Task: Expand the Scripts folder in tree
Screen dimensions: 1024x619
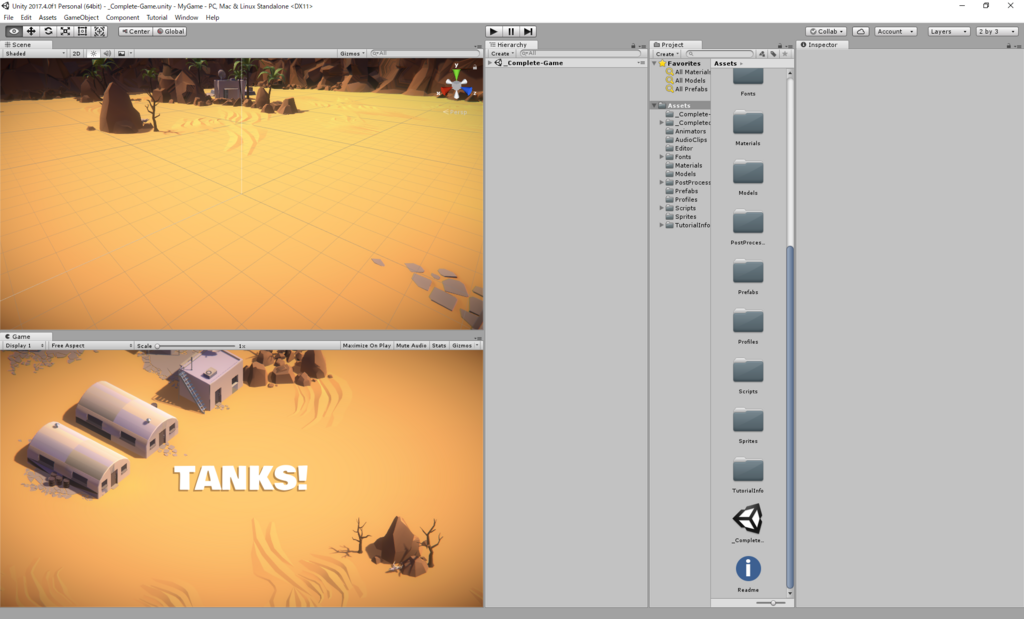Action: point(662,208)
